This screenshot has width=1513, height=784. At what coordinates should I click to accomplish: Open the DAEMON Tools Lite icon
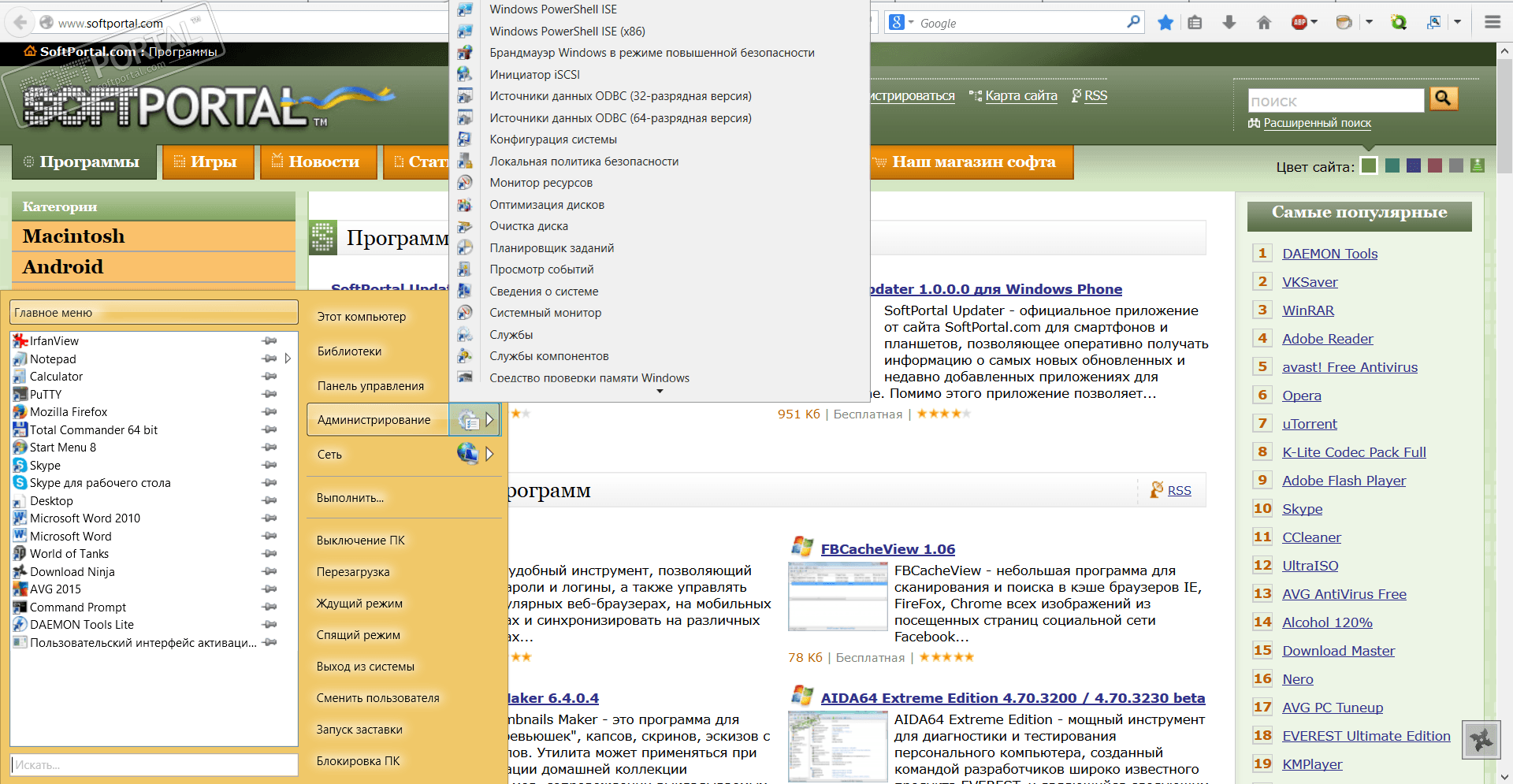coord(20,625)
